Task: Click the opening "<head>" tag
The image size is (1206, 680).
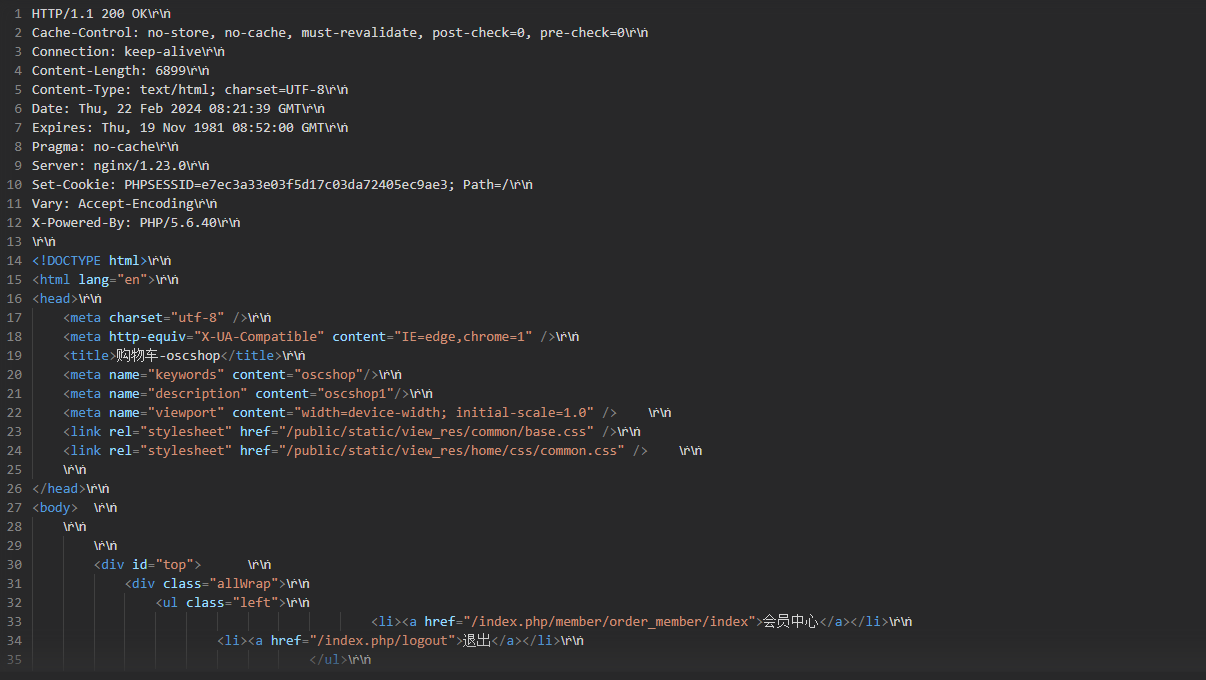Action: [x=55, y=299]
